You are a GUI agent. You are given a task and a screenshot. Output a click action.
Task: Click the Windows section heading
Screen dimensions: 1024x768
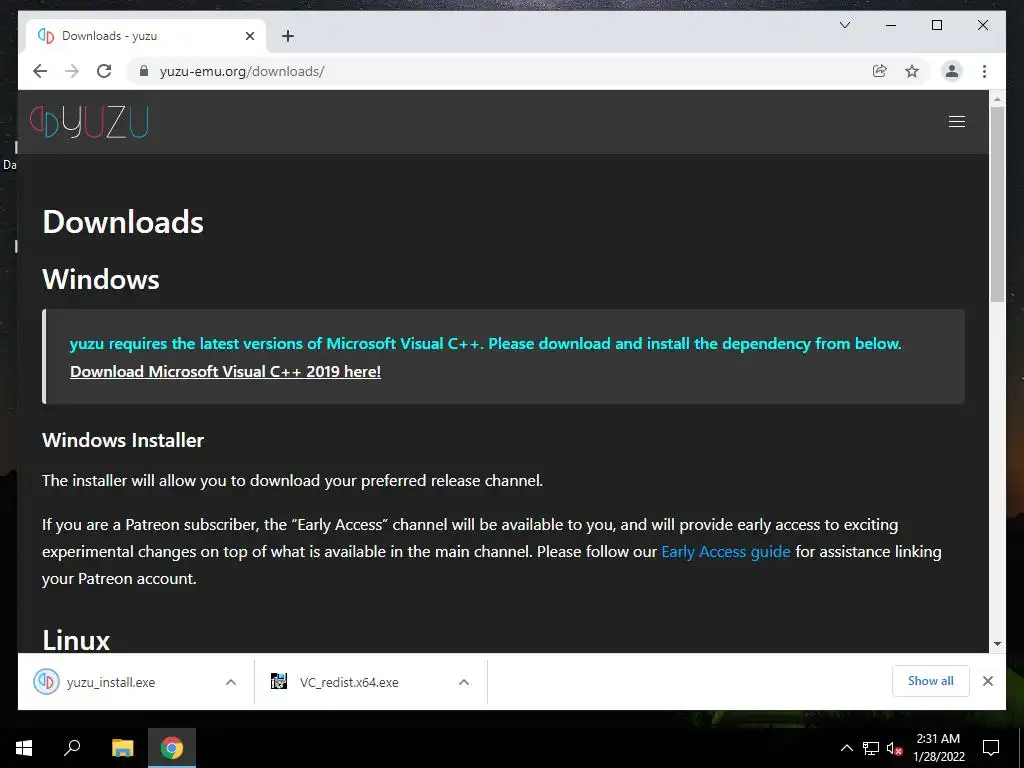pos(101,280)
